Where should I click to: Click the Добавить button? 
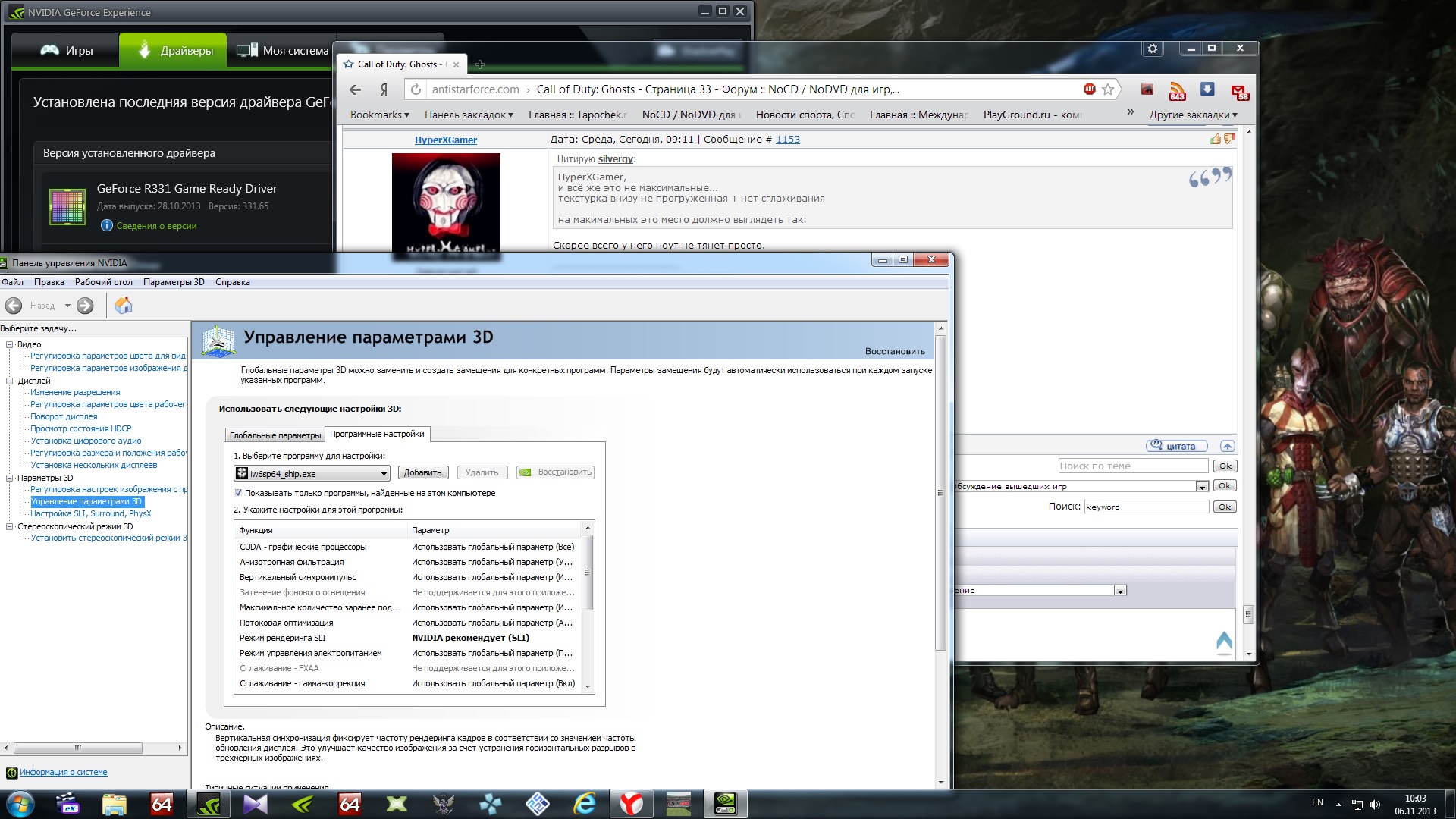(x=422, y=472)
